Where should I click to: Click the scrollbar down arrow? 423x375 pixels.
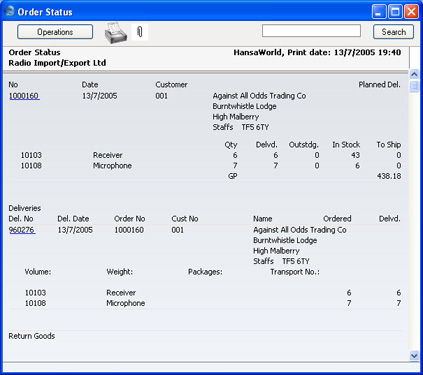[414, 356]
